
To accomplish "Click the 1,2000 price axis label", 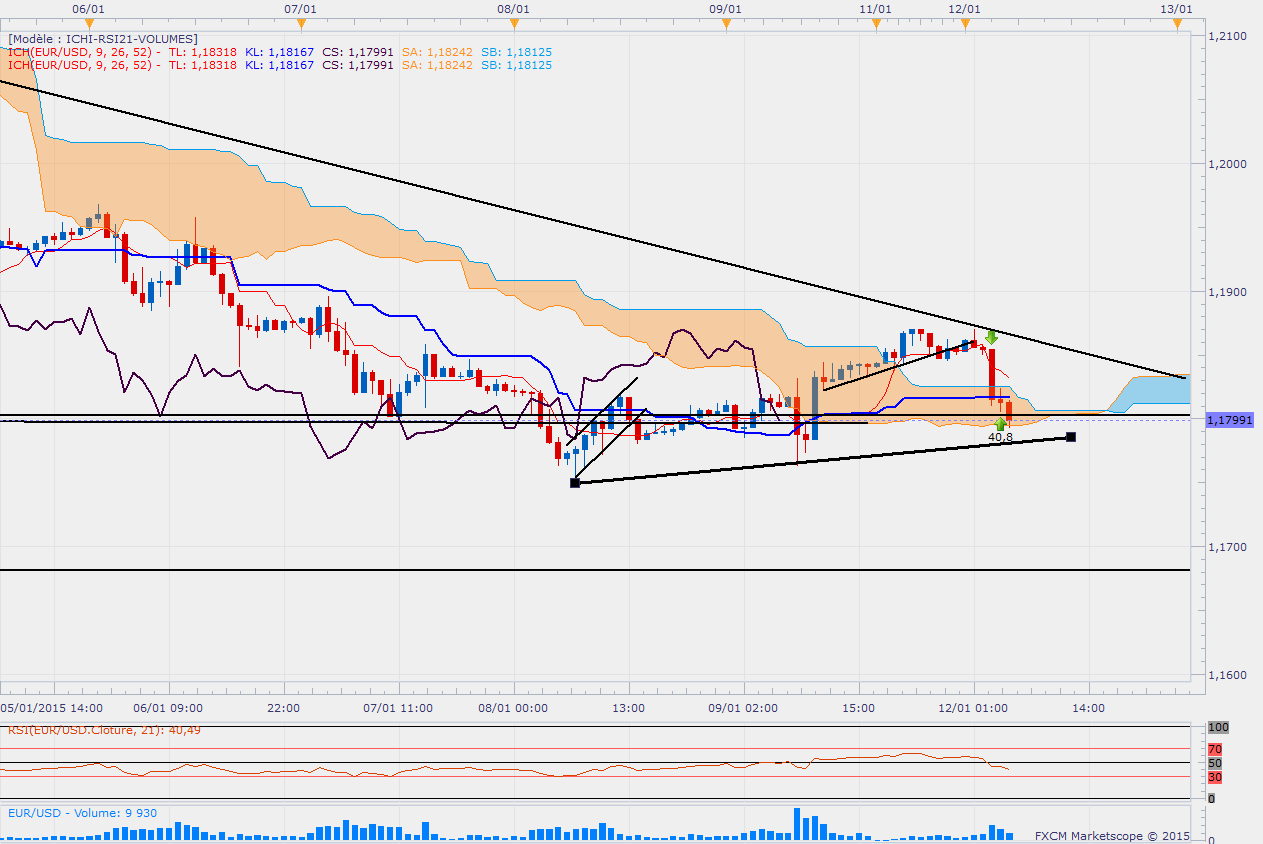I will coord(1228,164).
